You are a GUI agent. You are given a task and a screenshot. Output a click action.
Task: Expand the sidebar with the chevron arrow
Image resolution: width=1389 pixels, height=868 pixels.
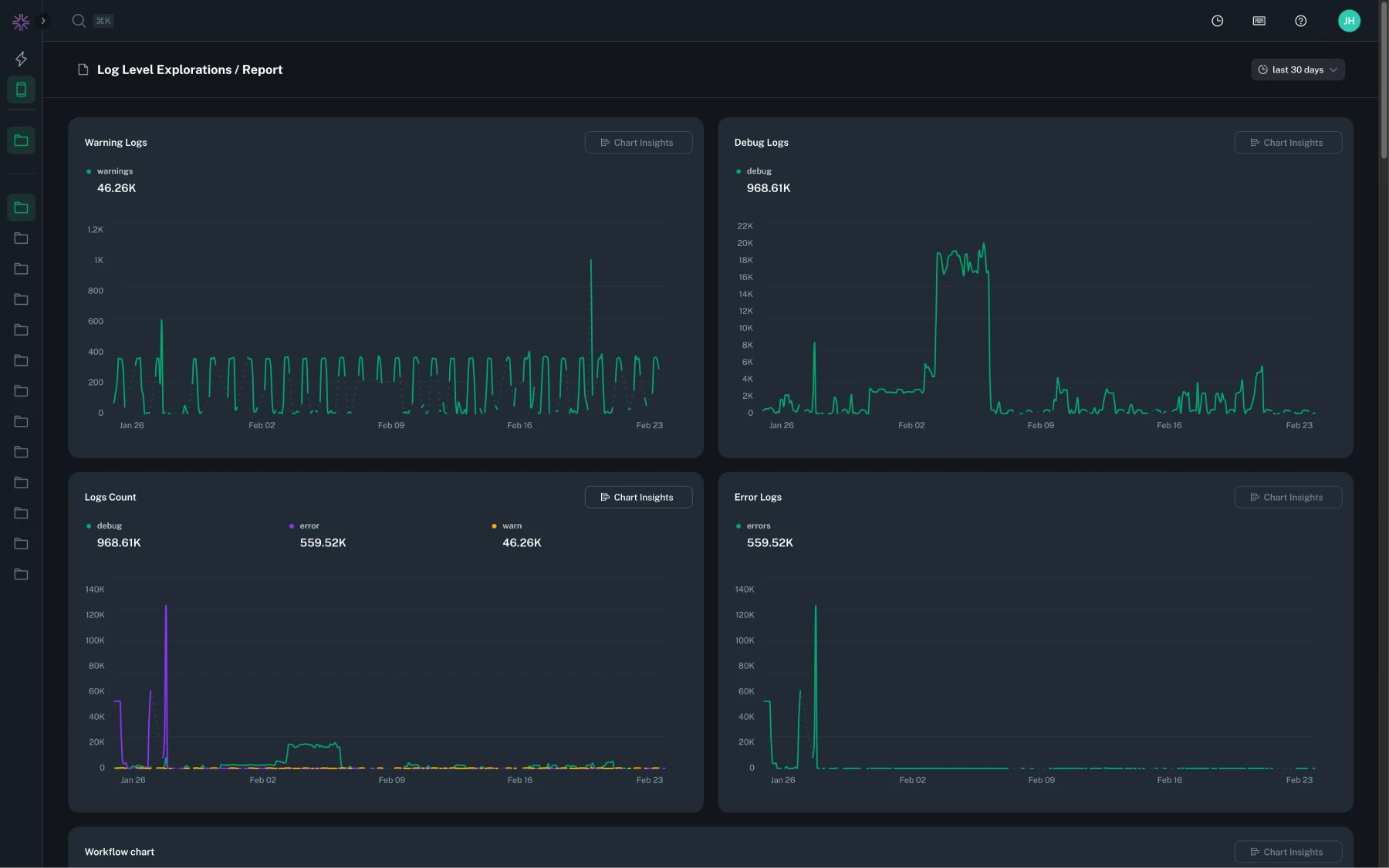click(43, 21)
